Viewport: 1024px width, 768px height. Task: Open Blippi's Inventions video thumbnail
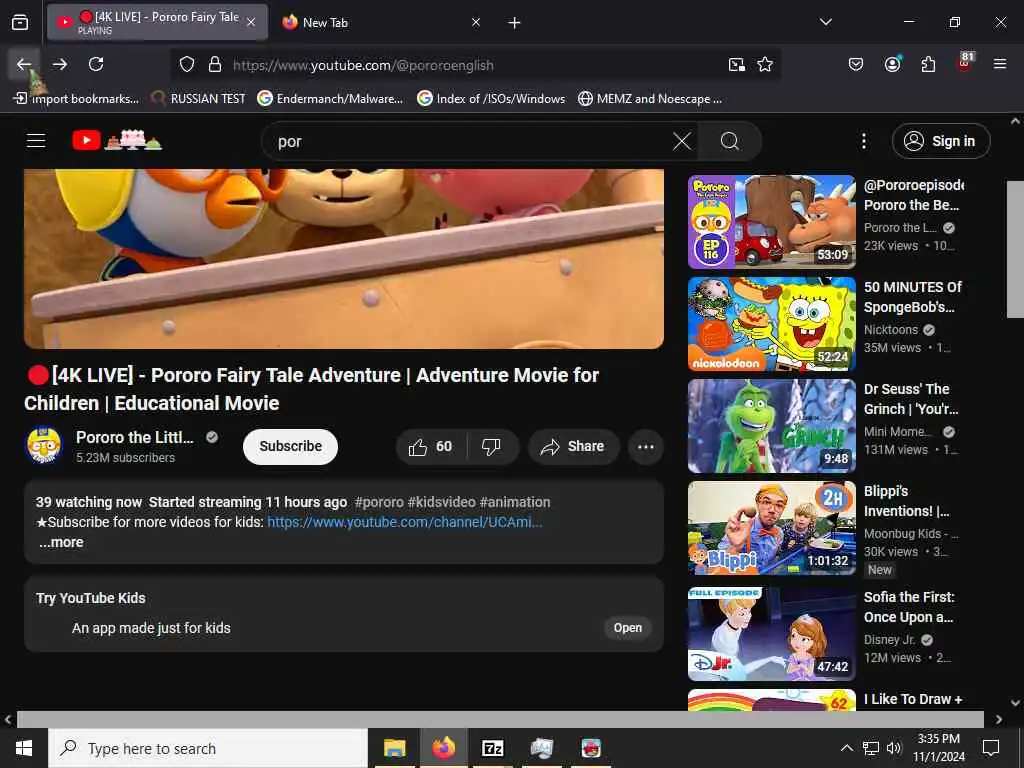(771, 528)
